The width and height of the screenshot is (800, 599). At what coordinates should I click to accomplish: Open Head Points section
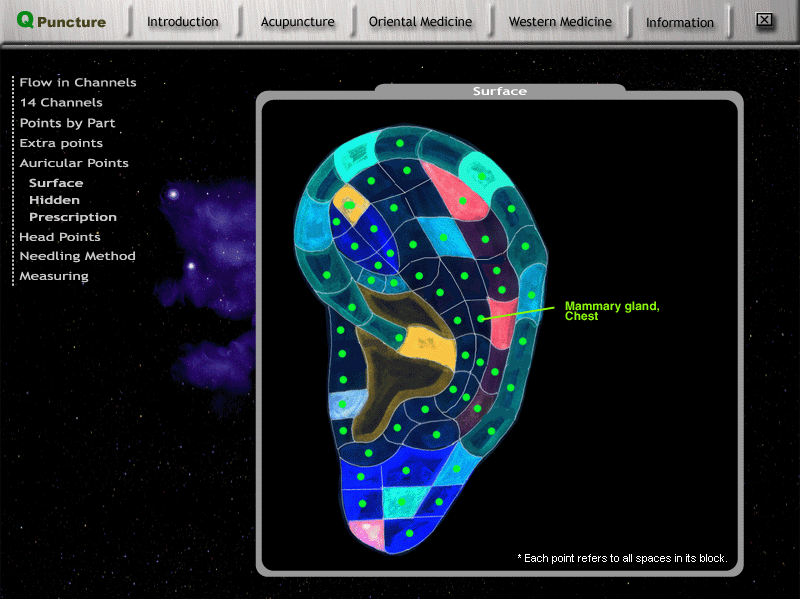click(59, 237)
